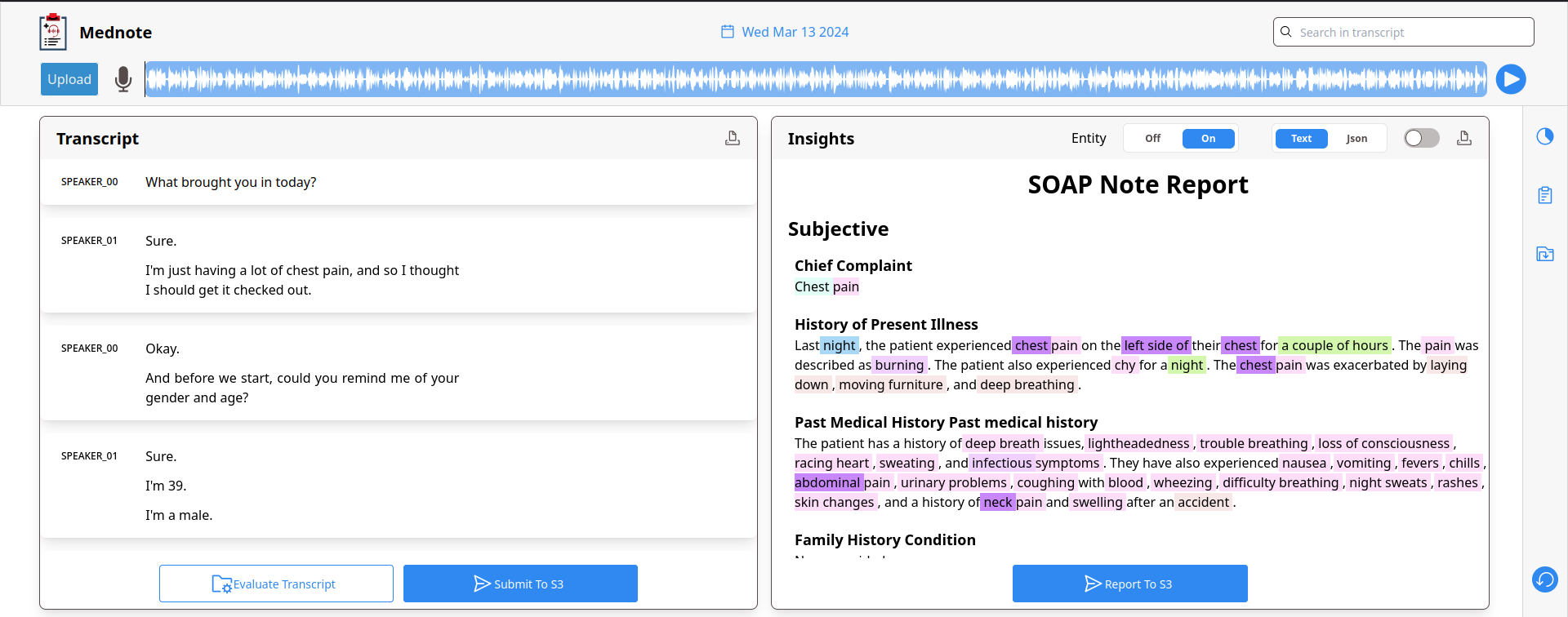Play the audio recording
The width and height of the screenshot is (1568, 617).
coord(1511,79)
